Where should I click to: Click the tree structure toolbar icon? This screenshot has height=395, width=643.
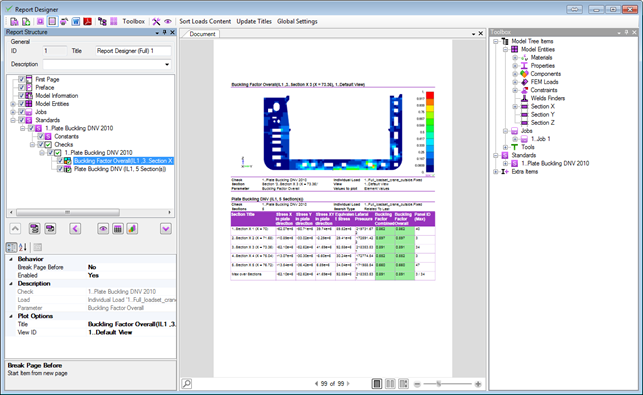point(102,21)
